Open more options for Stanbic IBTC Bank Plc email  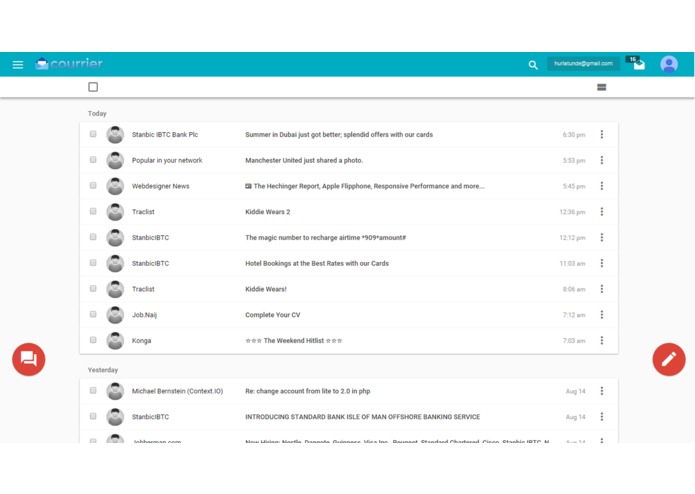click(601, 134)
